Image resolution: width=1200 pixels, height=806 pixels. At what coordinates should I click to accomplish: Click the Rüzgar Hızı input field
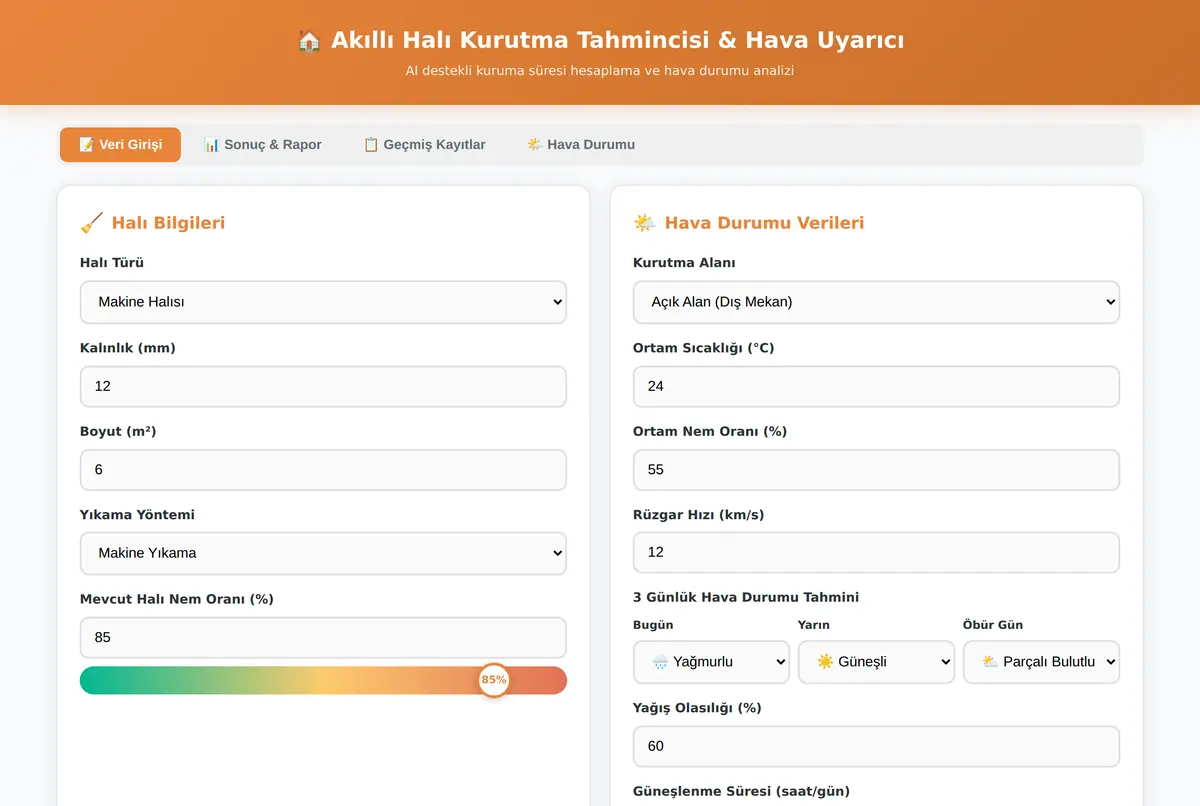point(876,552)
